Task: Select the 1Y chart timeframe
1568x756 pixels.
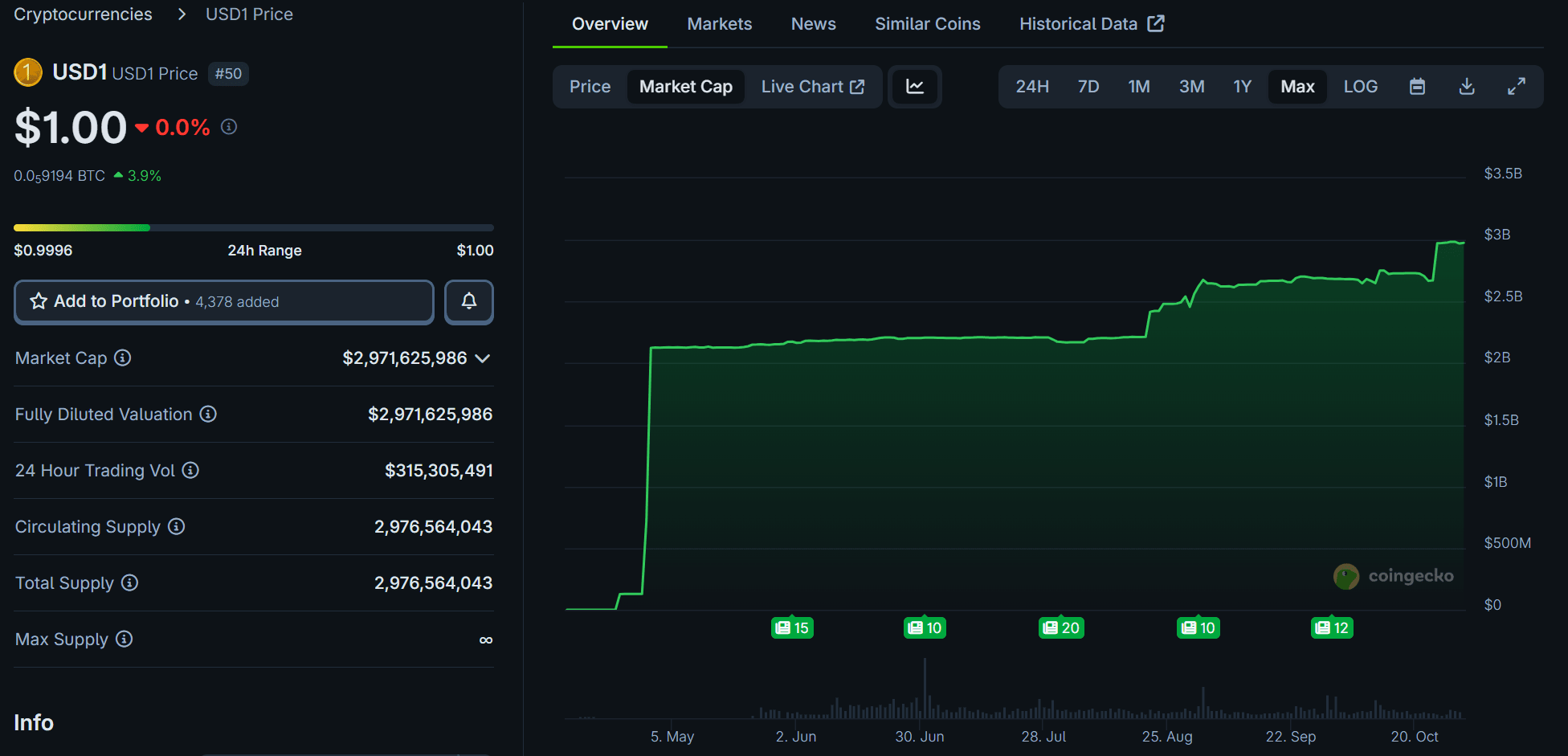Action: [x=1242, y=86]
